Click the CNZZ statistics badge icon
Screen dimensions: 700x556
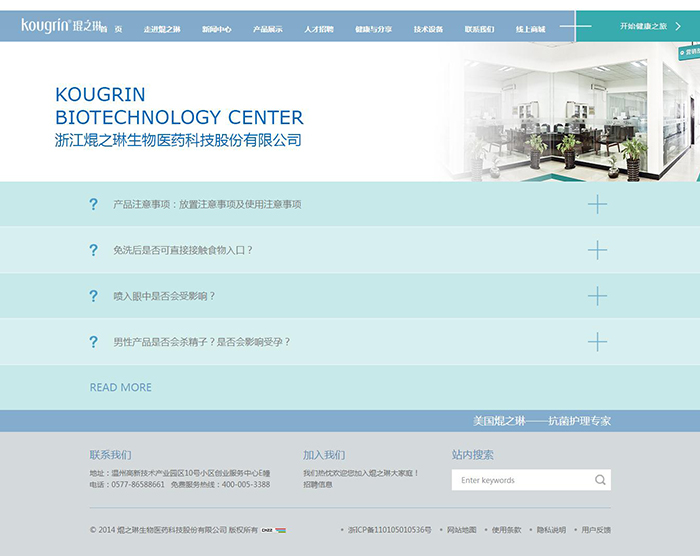(267, 530)
